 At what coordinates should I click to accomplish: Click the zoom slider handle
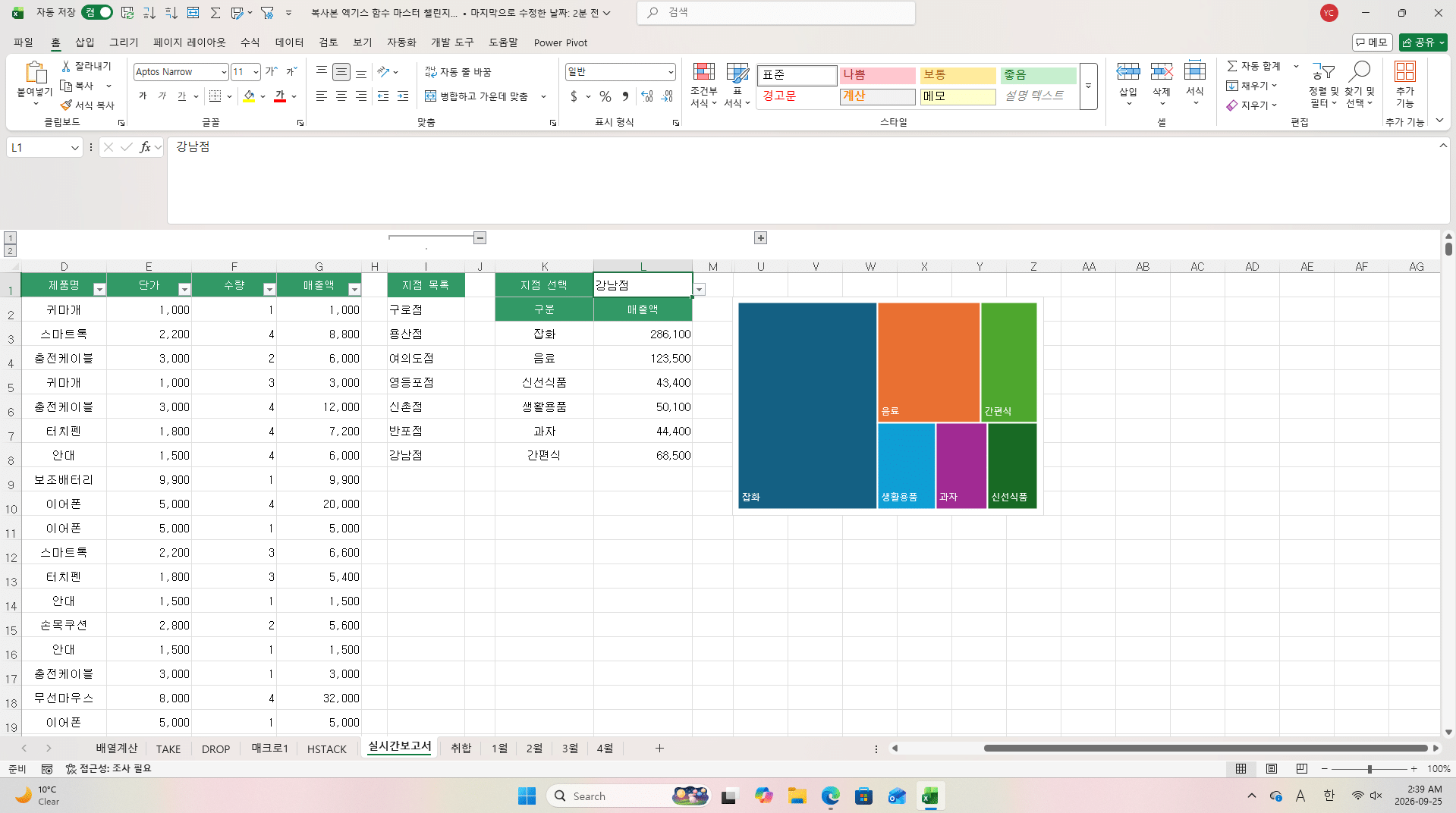(1370, 769)
